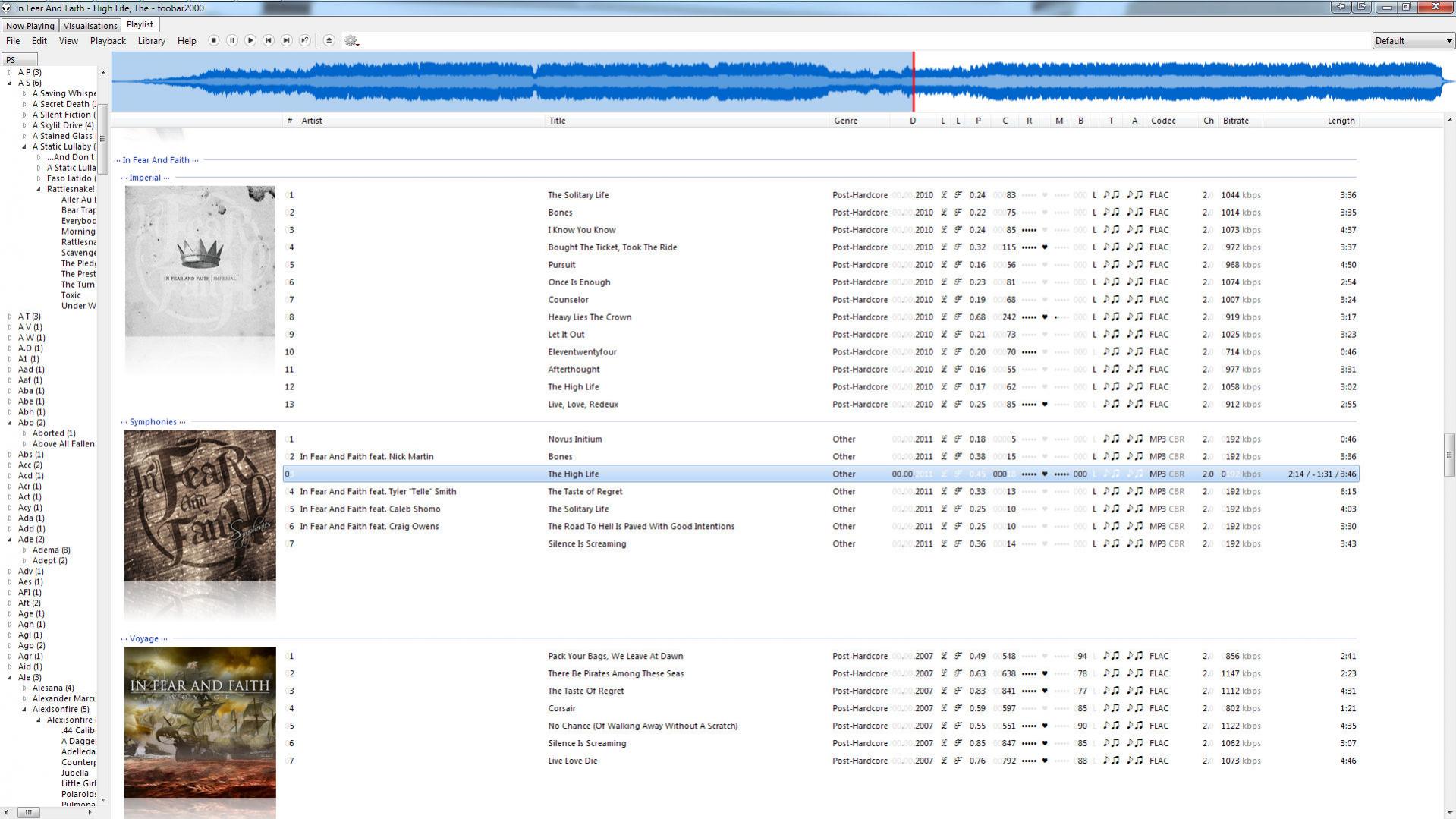Sort by the Title column header
Image resolution: width=1456 pixels, height=819 pixels.
click(x=688, y=121)
